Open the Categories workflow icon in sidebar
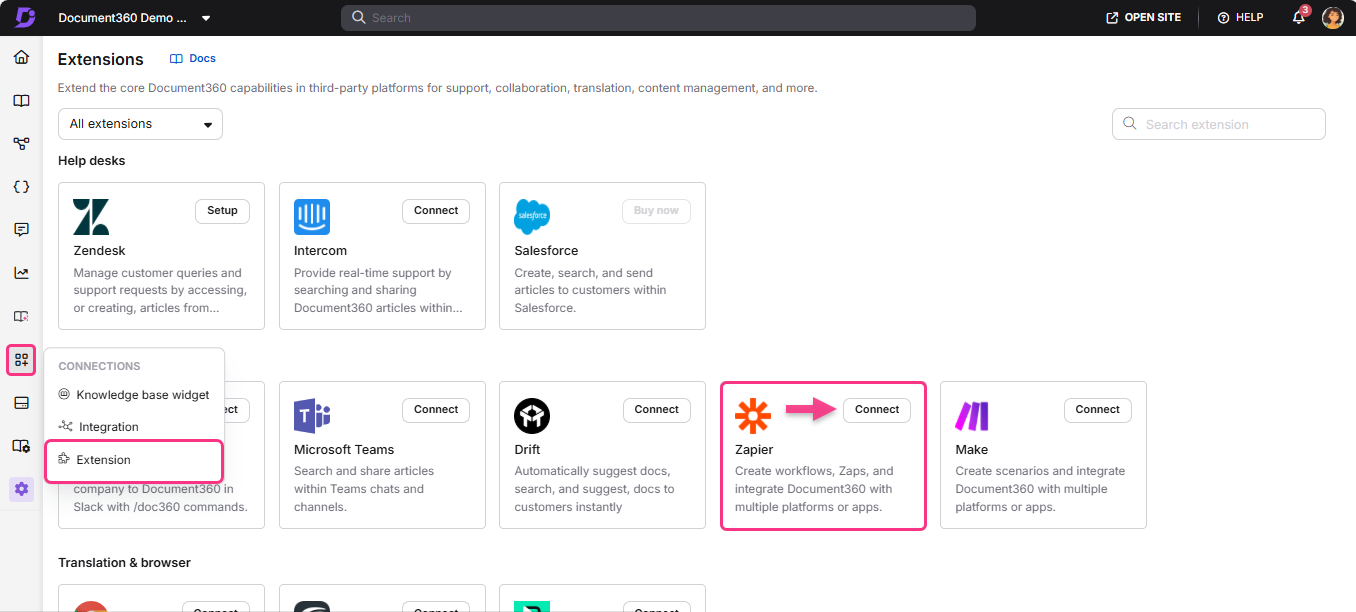 coord(20,143)
